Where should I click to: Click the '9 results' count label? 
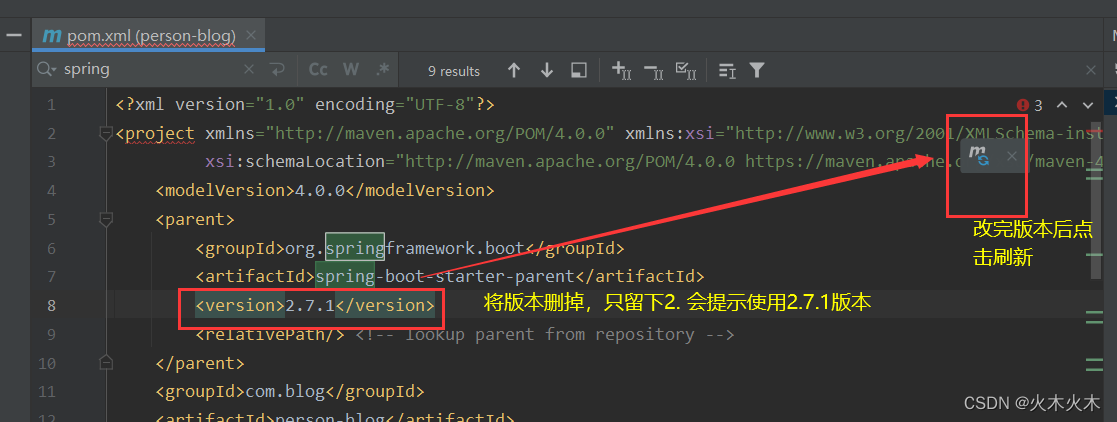pyautogui.click(x=454, y=71)
